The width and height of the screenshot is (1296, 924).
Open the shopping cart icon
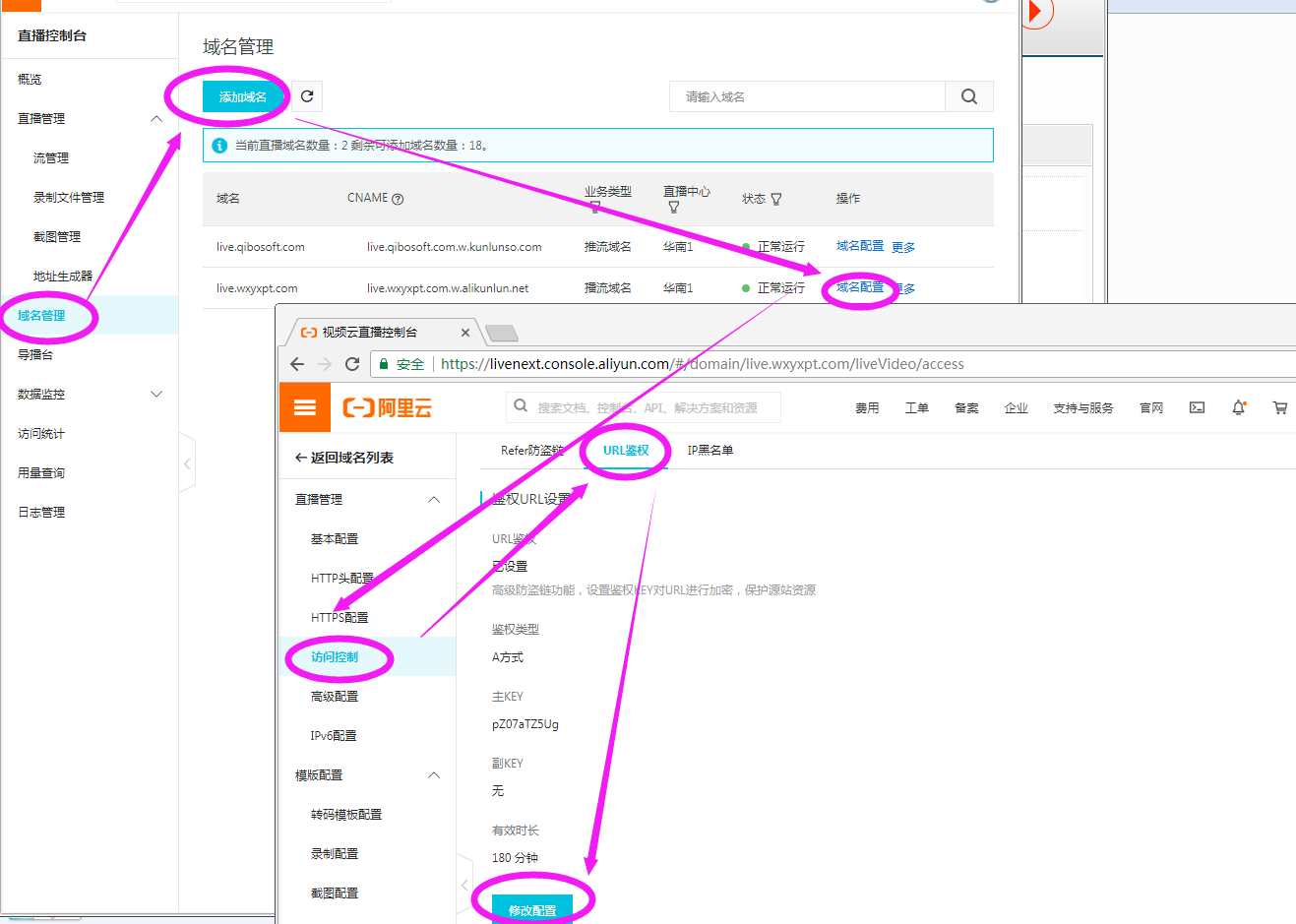tap(1279, 407)
